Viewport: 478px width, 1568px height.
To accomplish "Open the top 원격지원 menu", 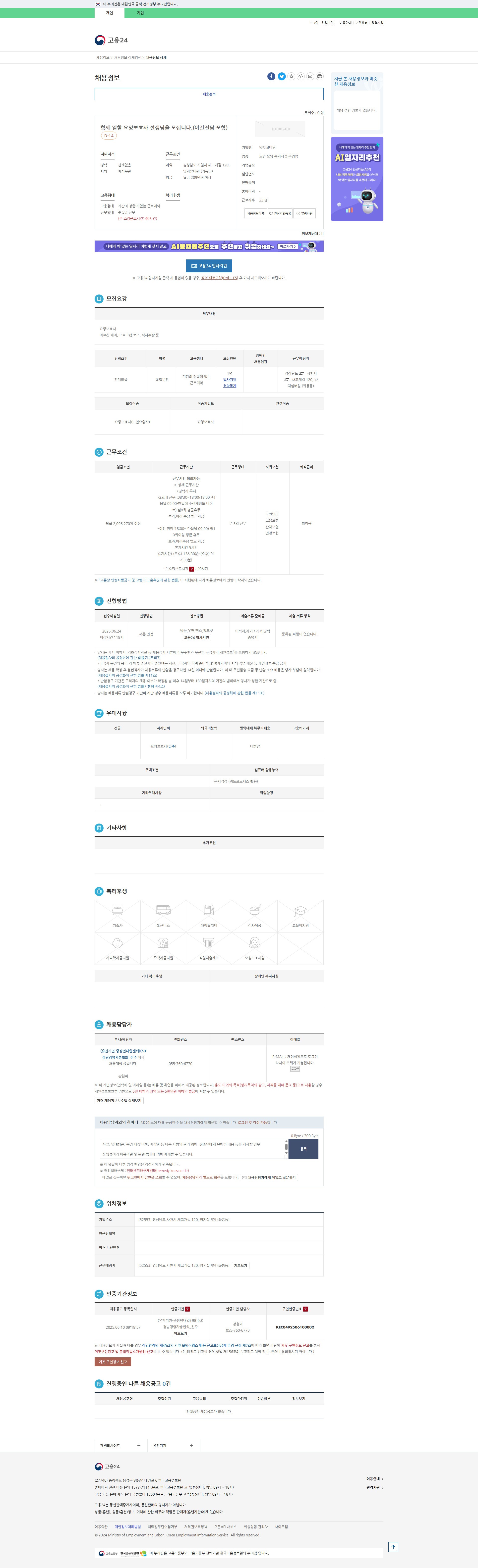I will 377,23.
